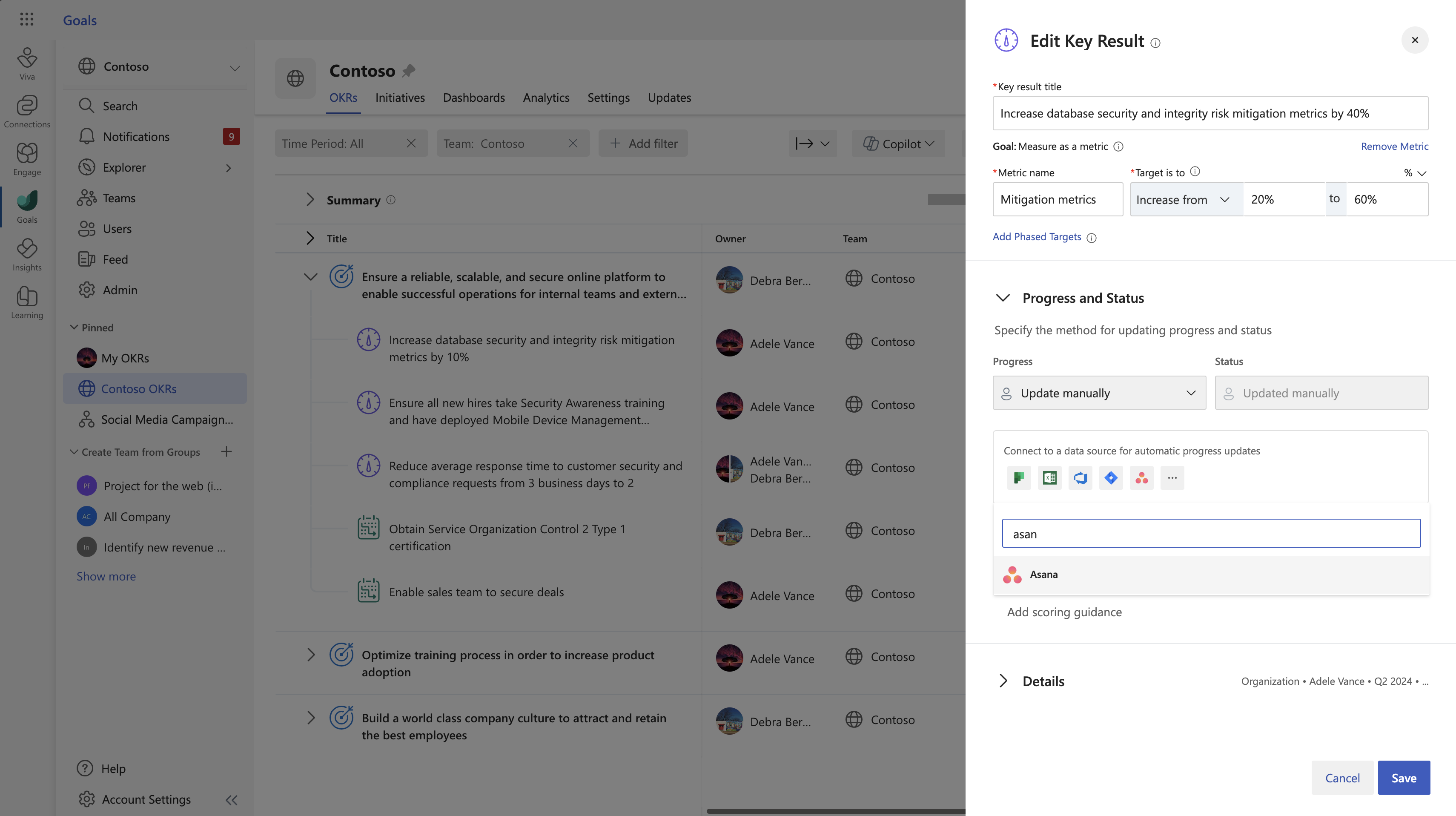Select the Azure DevOps data source icon
Image resolution: width=1456 pixels, height=816 pixels.
pos(1080,478)
